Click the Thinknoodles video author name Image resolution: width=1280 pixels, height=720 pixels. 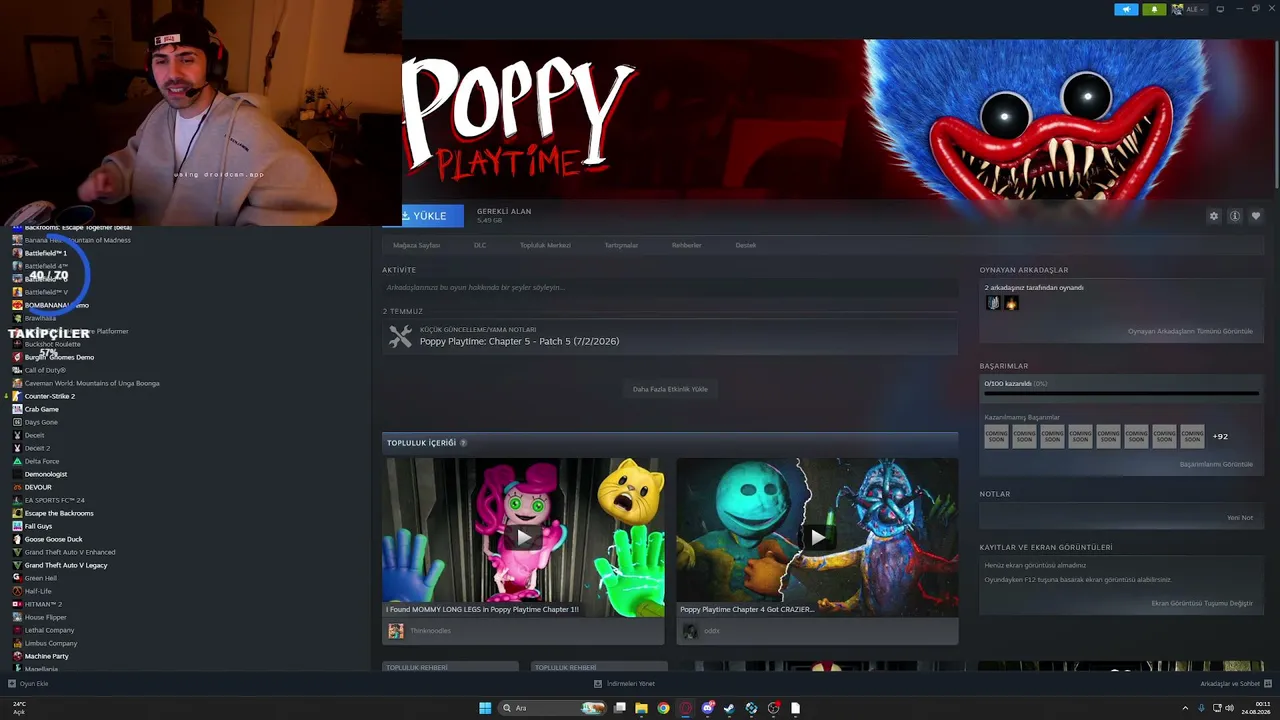click(x=430, y=631)
